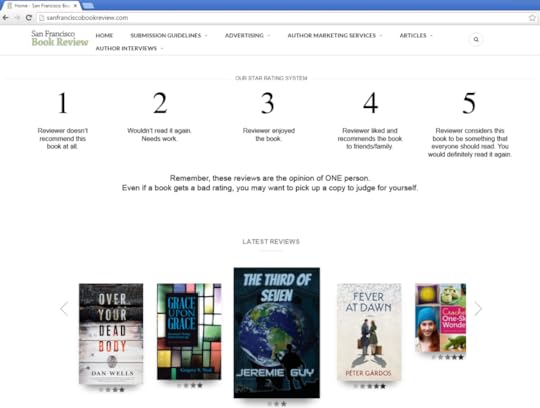Click star rating under Grace Upon Grace
540x408 pixels.
[x=189, y=385]
